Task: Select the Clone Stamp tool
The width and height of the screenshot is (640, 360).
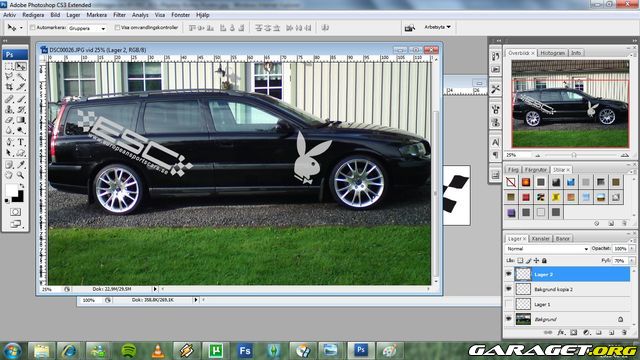Action: coord(9,109)
